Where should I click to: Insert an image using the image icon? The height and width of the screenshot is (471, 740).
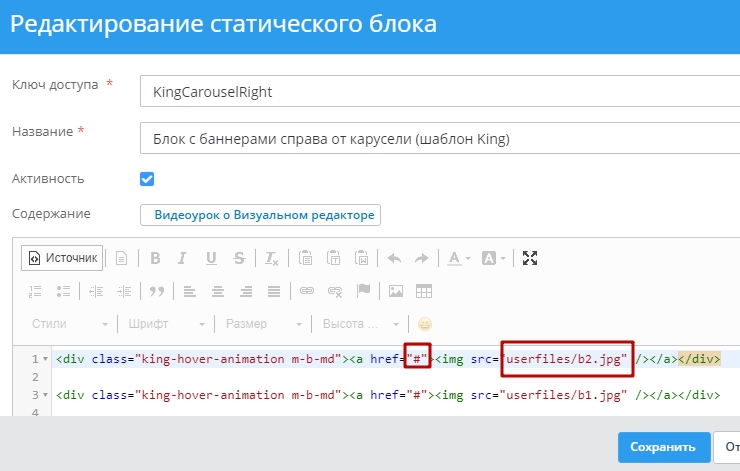click(x=396, y=291)
